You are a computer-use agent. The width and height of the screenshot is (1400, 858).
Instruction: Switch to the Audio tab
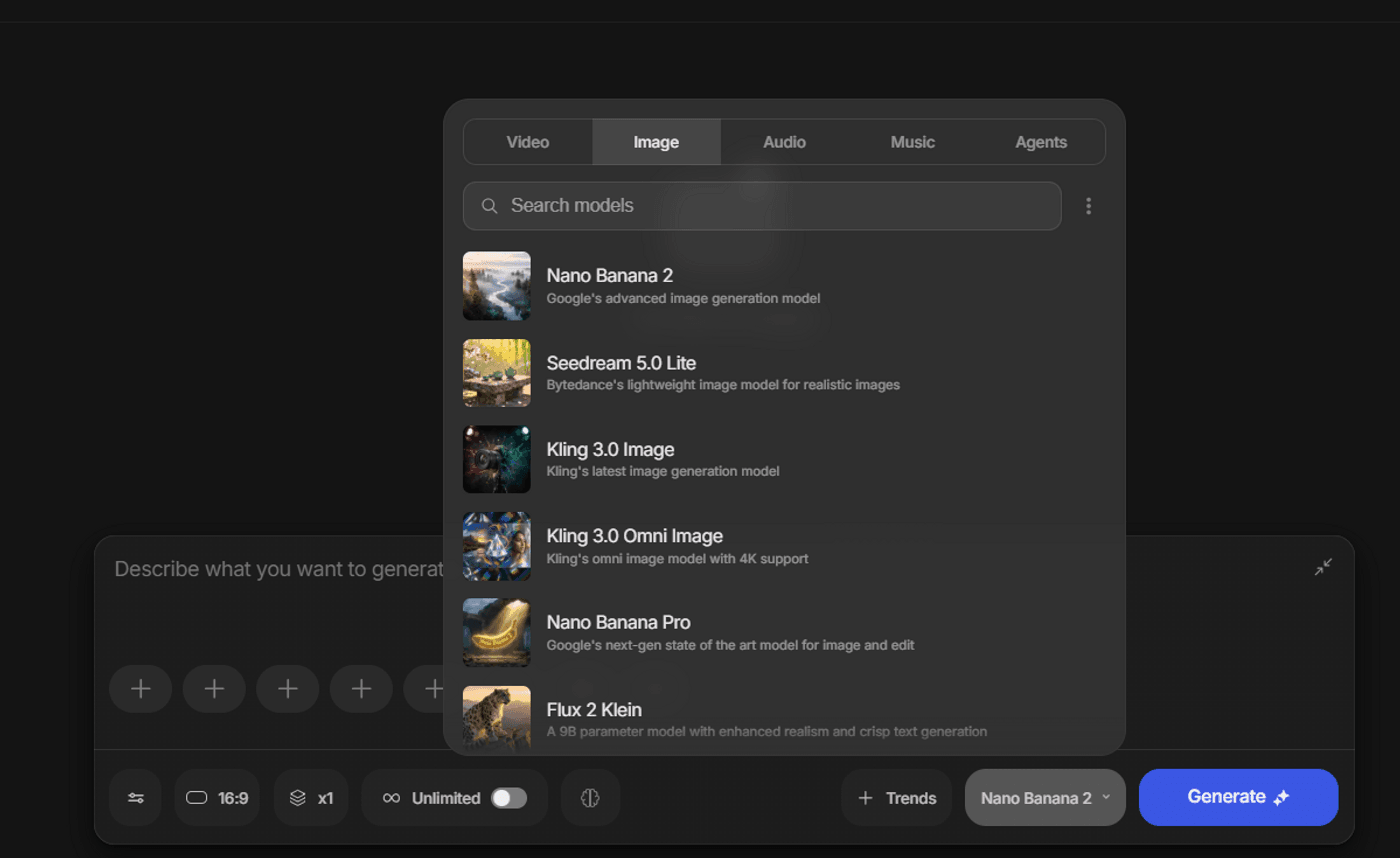[784, 142]
